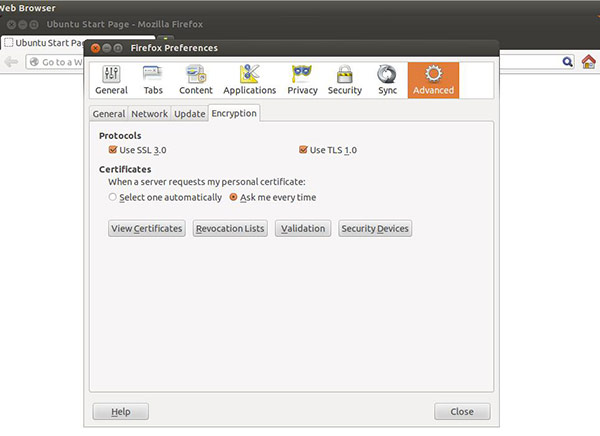
Task: Switch to the General sub-tab under Advanced
Action: [x=109, y=114]
